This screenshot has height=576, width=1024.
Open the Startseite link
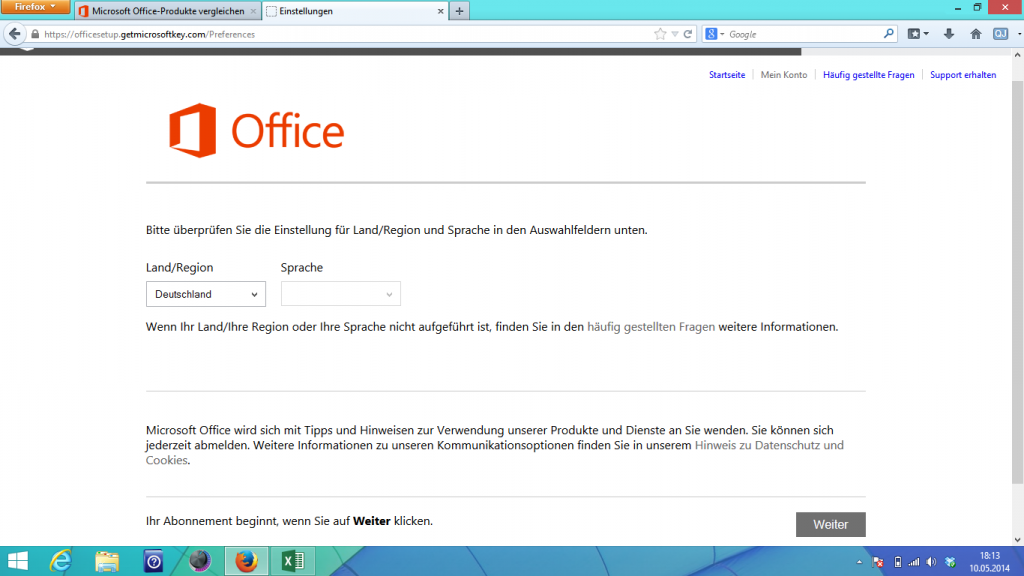click(x=727, y=75)
